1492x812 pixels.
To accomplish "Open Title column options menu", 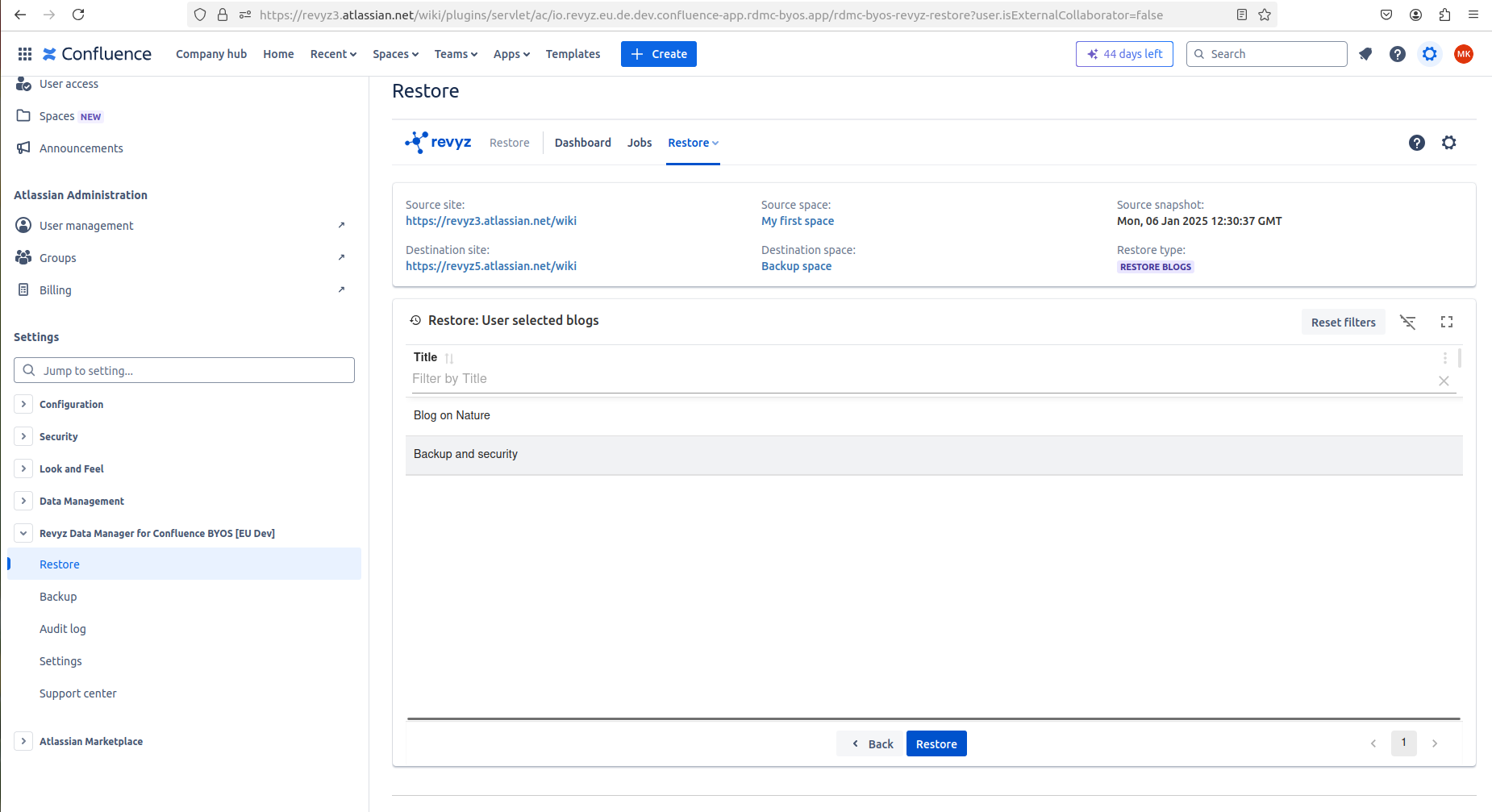I will click(1445, 358).
